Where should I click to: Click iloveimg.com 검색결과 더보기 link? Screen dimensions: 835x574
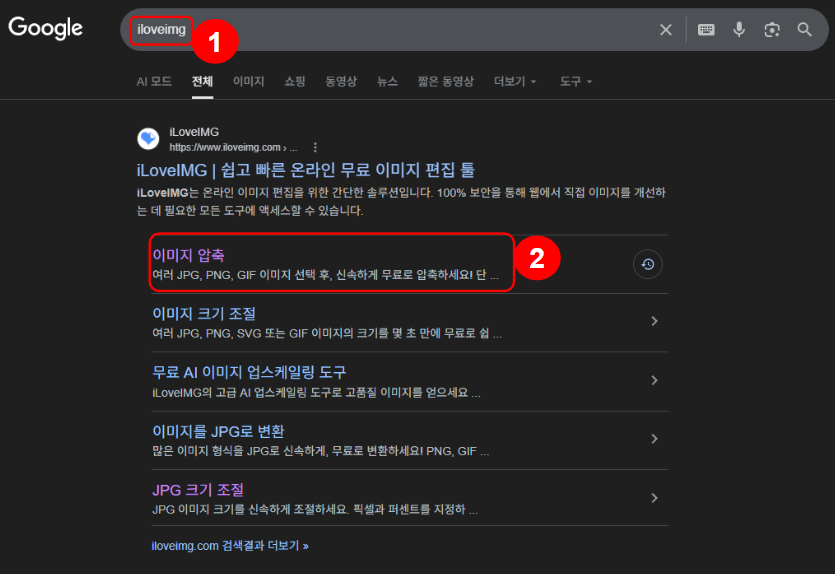pos(230,546)
